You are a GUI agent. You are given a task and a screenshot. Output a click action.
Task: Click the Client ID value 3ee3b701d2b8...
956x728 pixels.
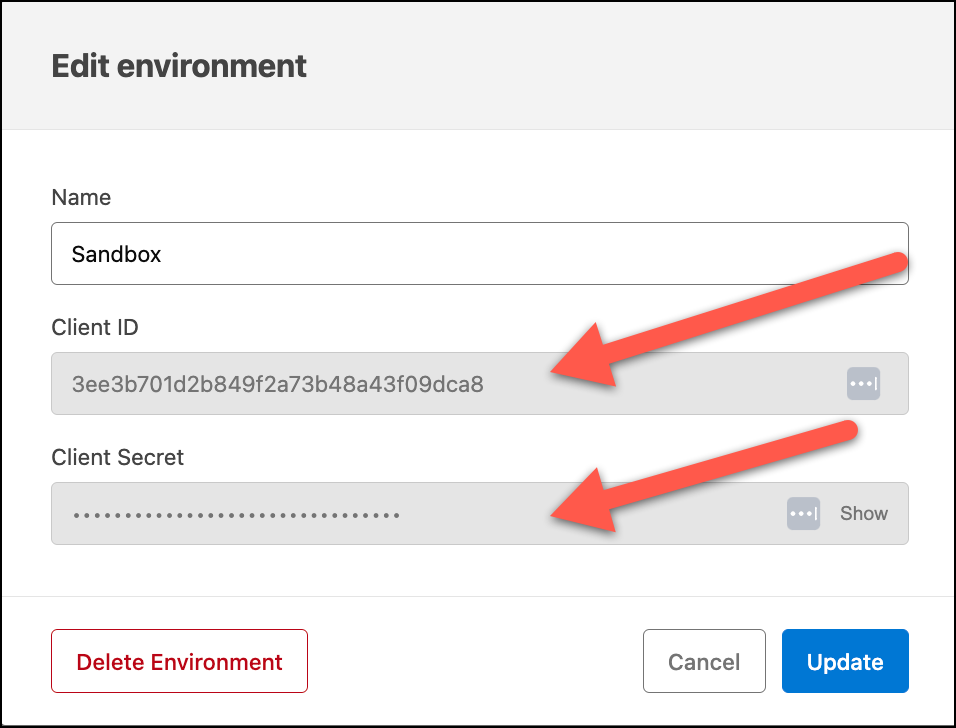click(x=277, y=384)
